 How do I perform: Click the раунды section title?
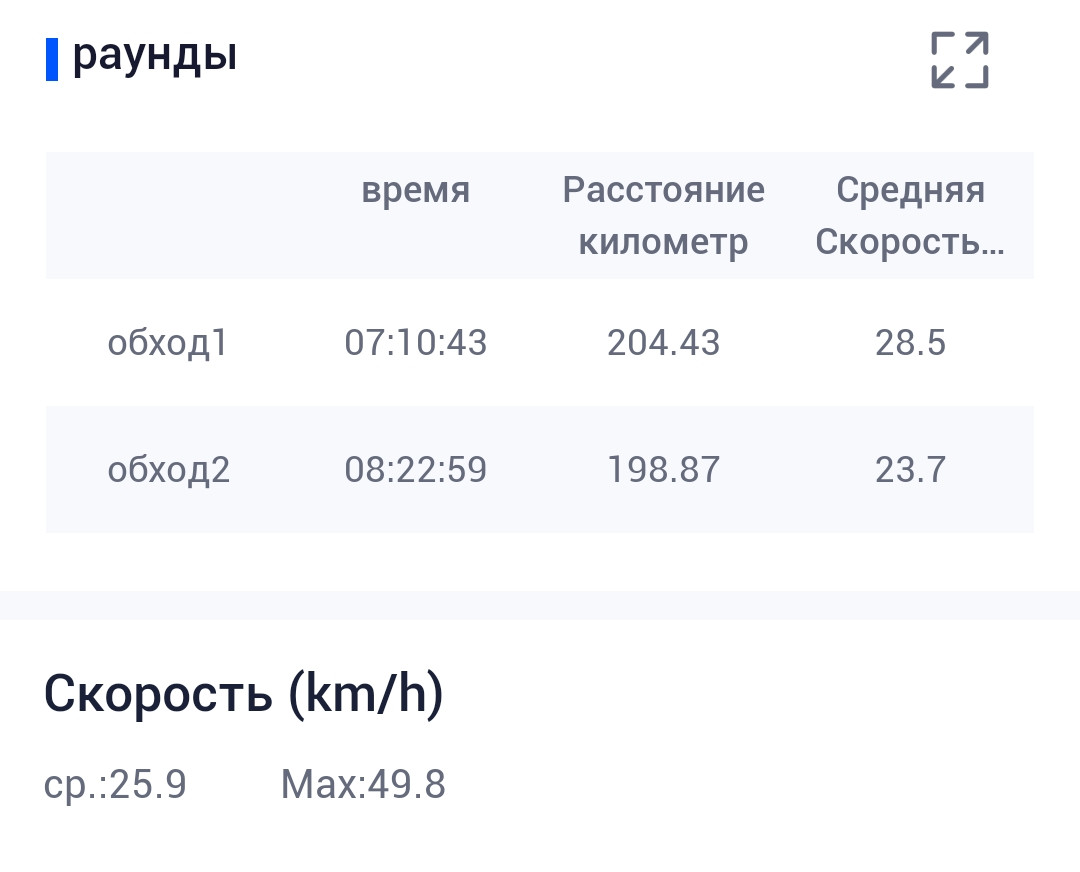pyautogui.click(x=154, y=54)
